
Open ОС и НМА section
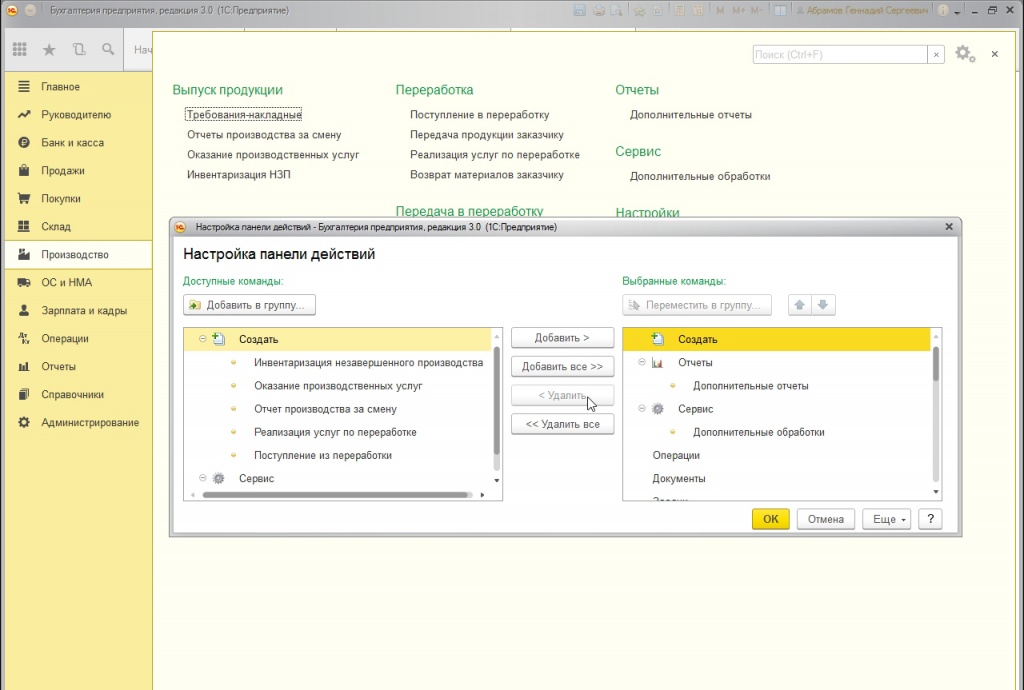[x=78, y=283]
